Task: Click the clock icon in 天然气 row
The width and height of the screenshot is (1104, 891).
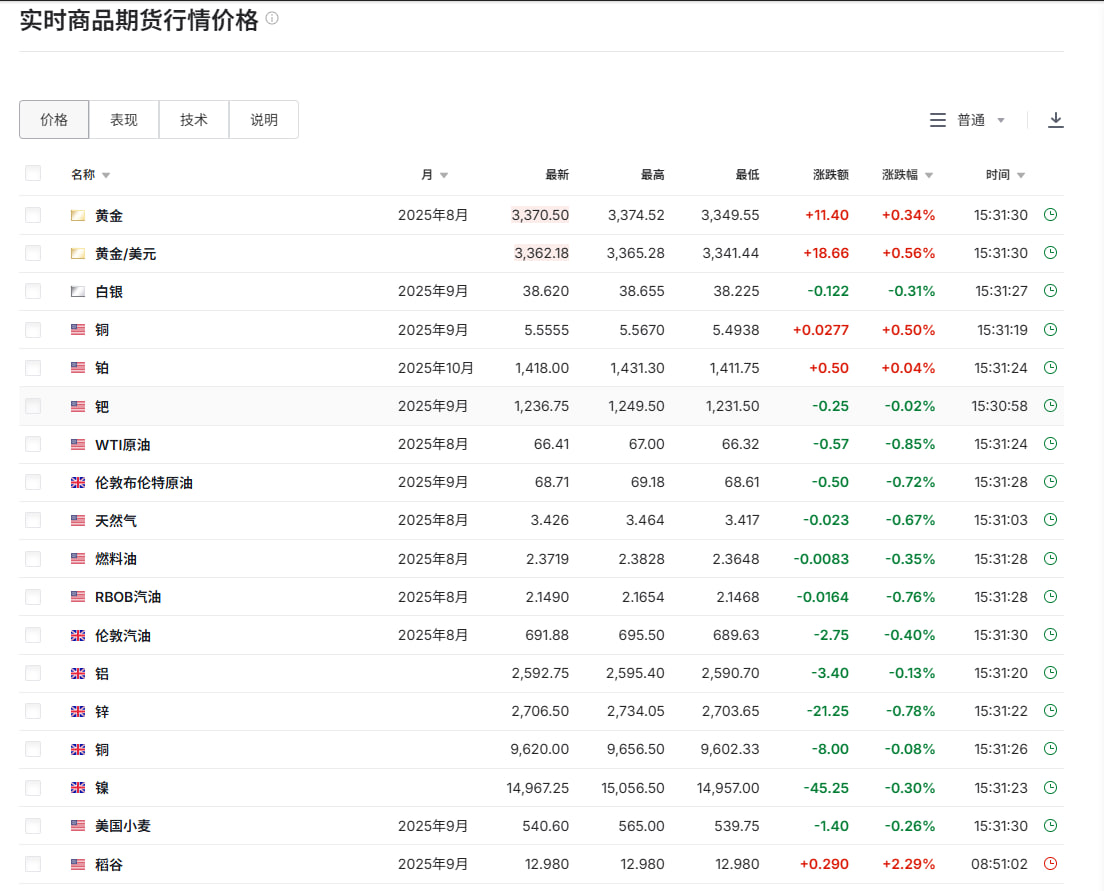Action: click(x=1050, y=520)
